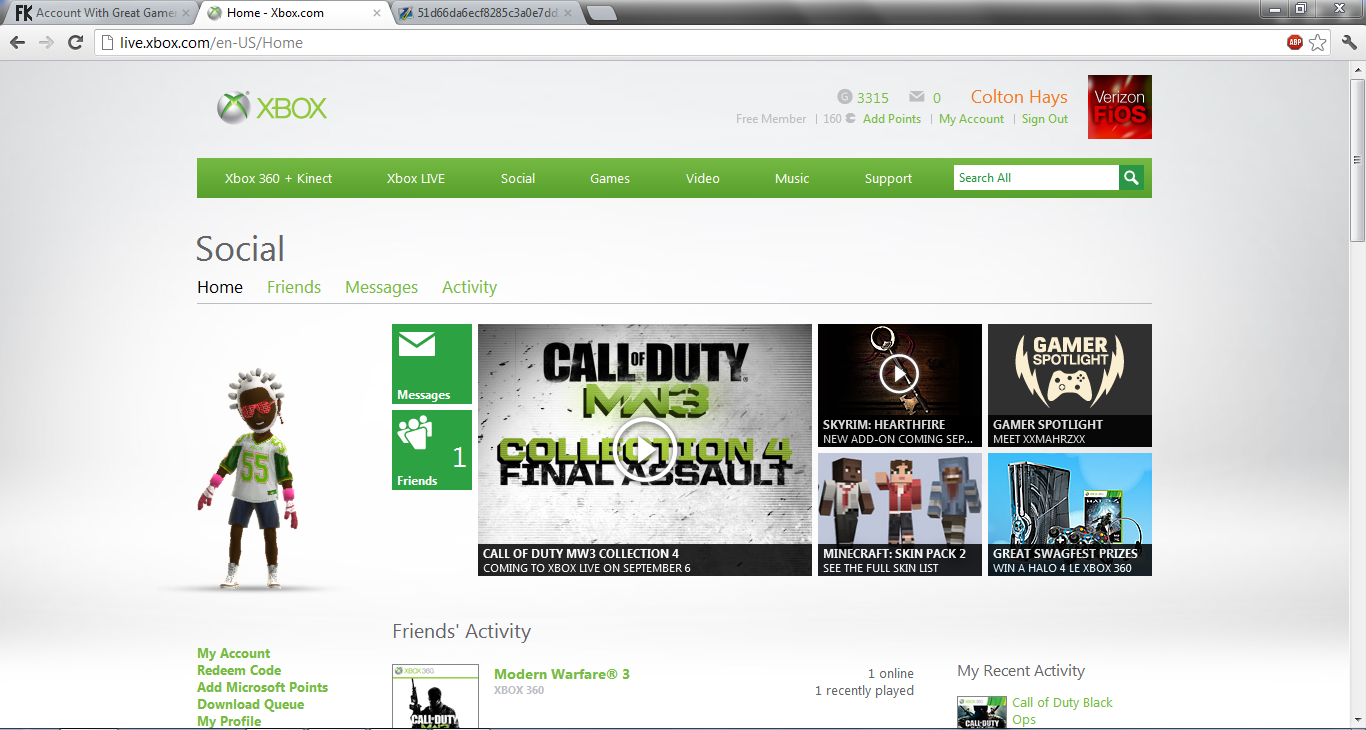Close the Account With Great Gamer tab
Image resolution: width=1366 pixels, height=730 pixels.
186,13
